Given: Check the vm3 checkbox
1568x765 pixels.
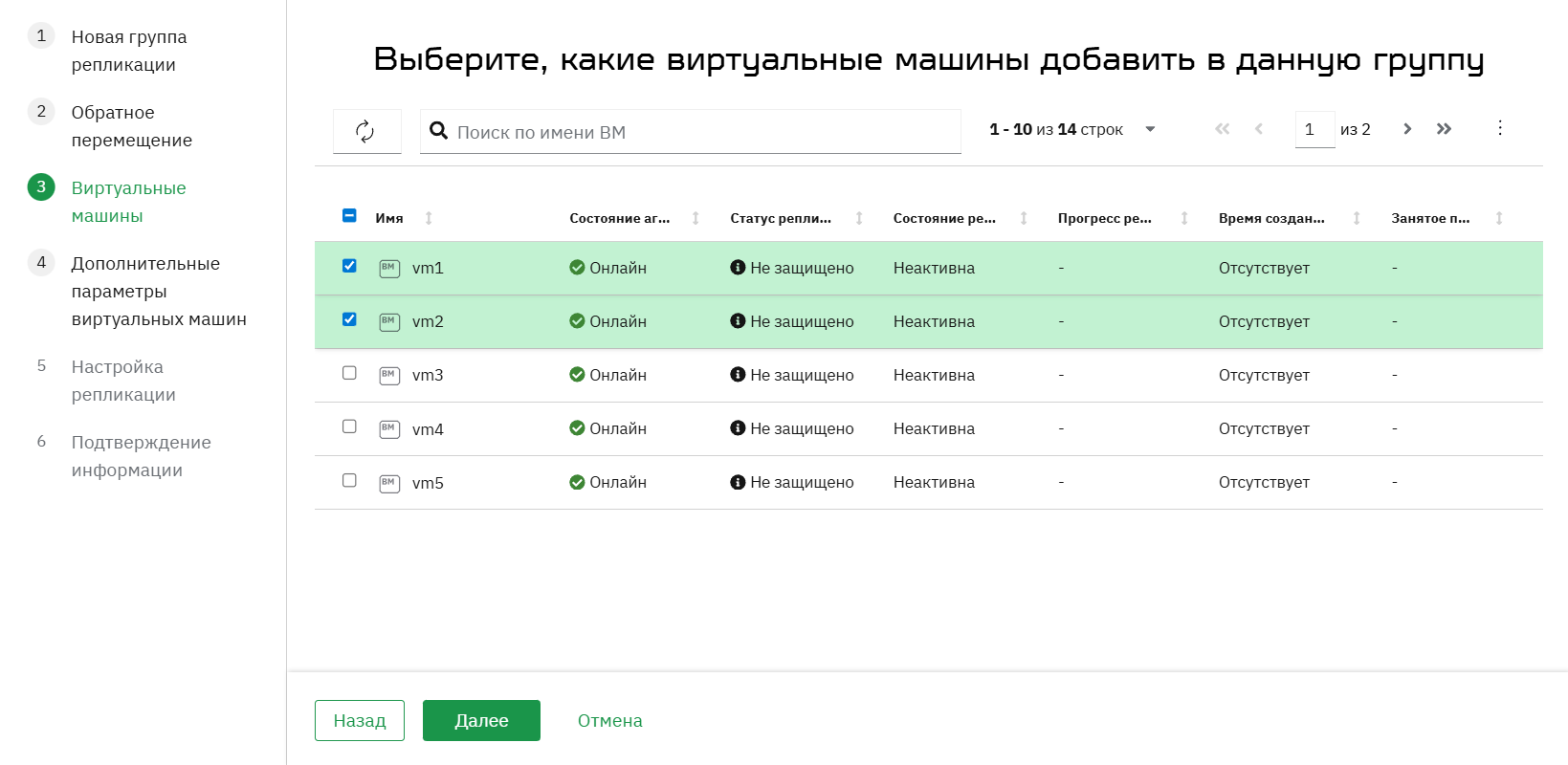Looking at the screenshot, I should pos(349,373).
